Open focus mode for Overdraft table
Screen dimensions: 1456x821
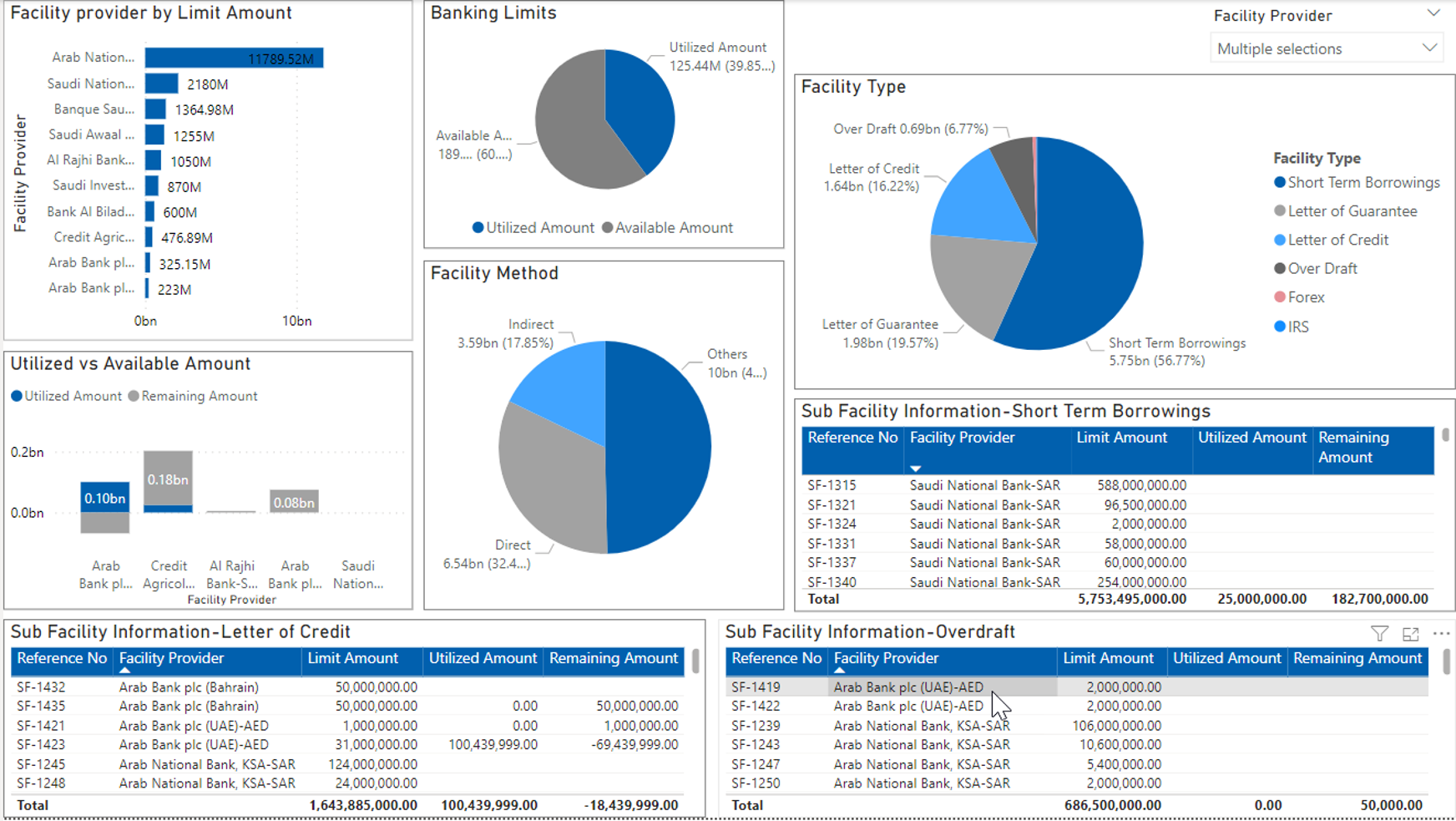1411,635
